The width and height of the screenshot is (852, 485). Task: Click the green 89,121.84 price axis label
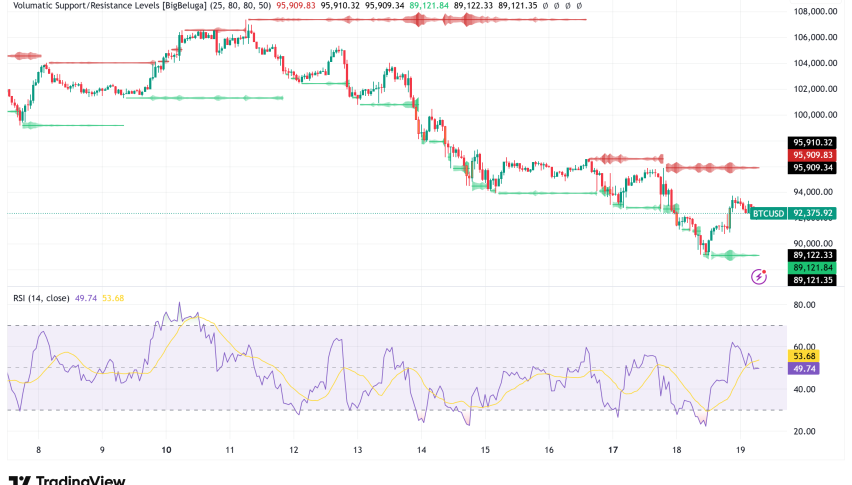point(812,268)
